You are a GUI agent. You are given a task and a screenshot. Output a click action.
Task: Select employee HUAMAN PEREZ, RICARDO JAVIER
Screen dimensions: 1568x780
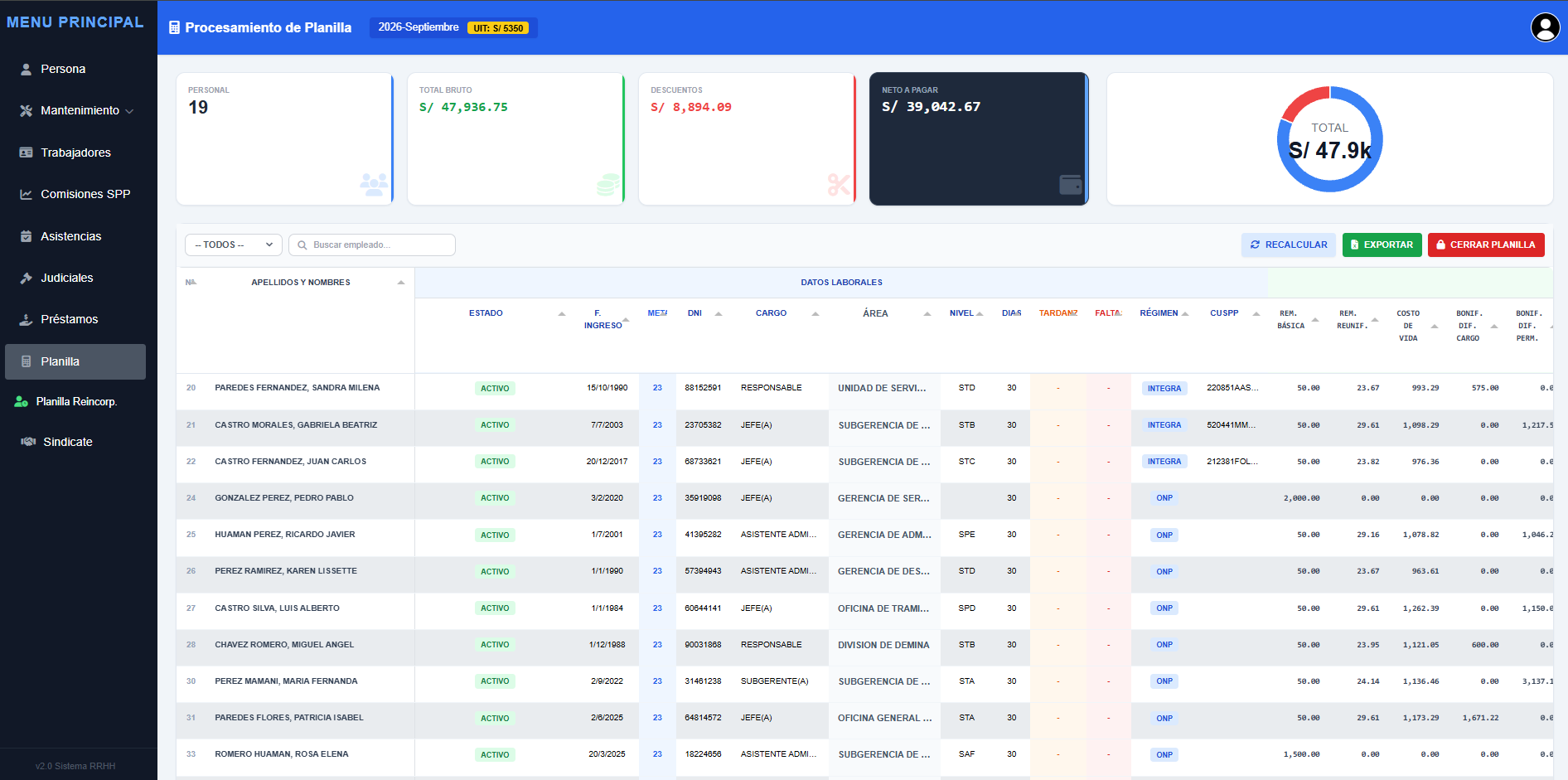[285, 535]
